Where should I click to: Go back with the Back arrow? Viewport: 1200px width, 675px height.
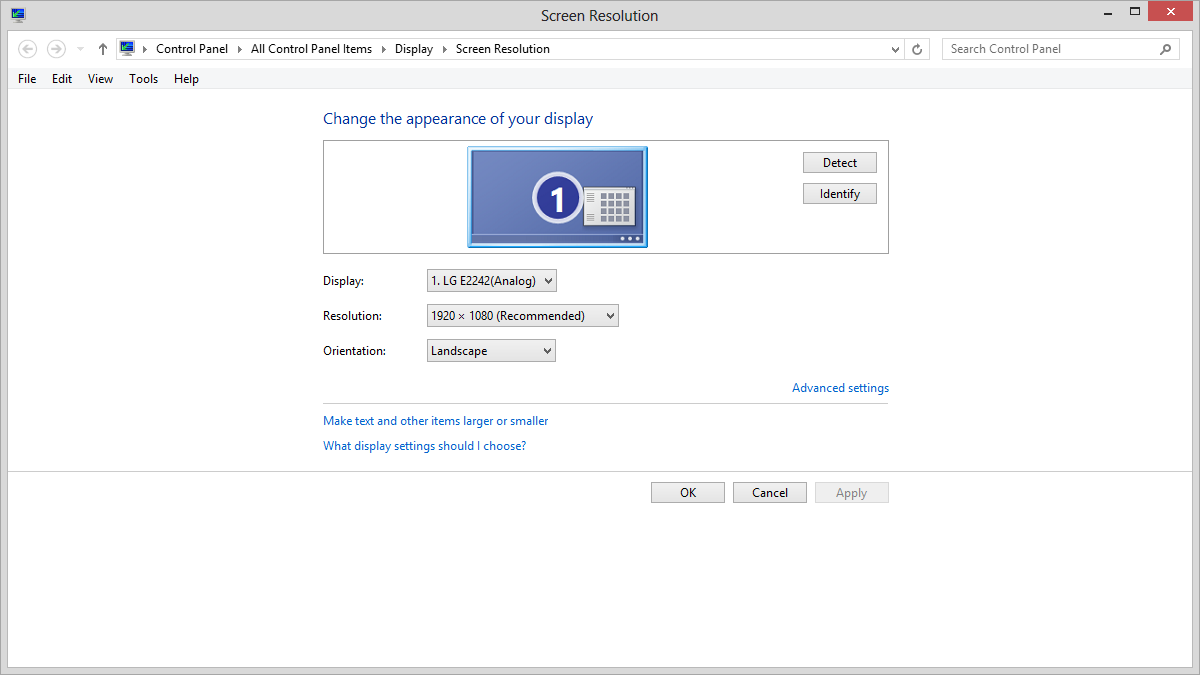28,49
